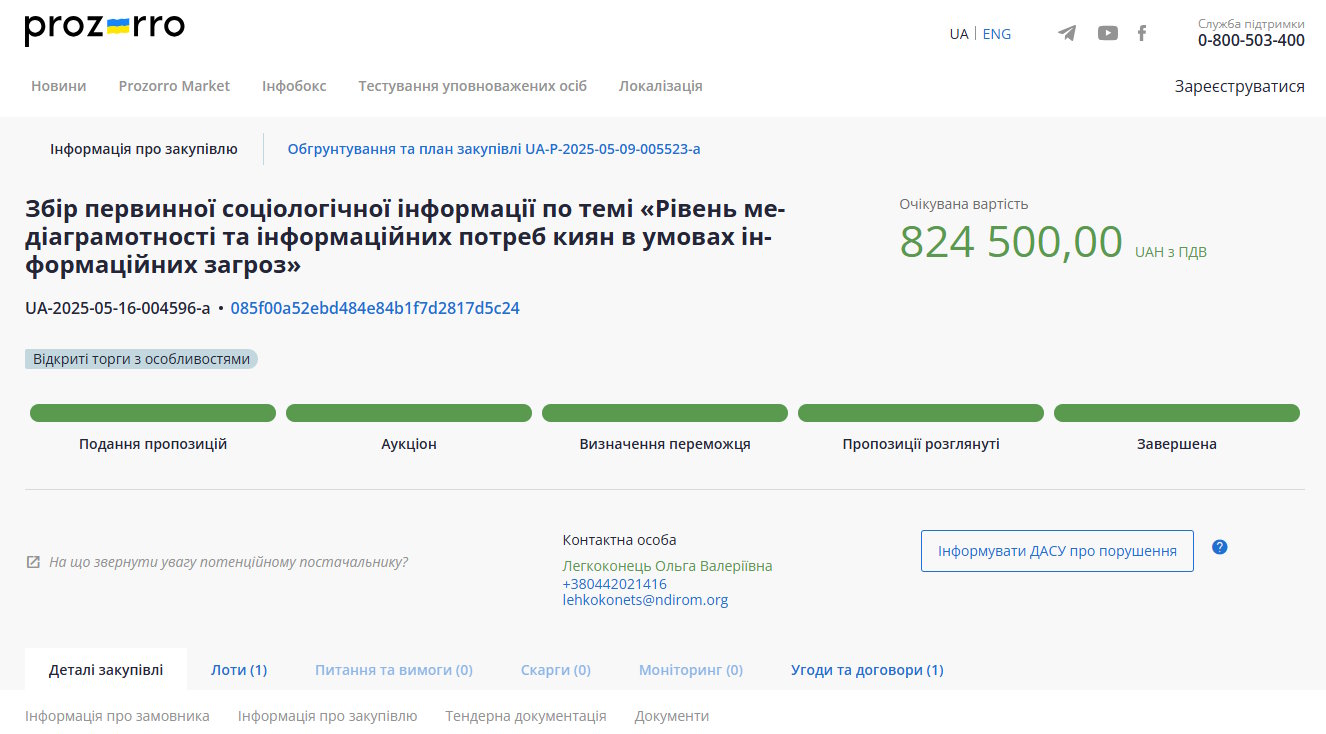Click Зареєструватися link
The width and height of the screenshot is (1326, 734).
tap(1239, 86)
